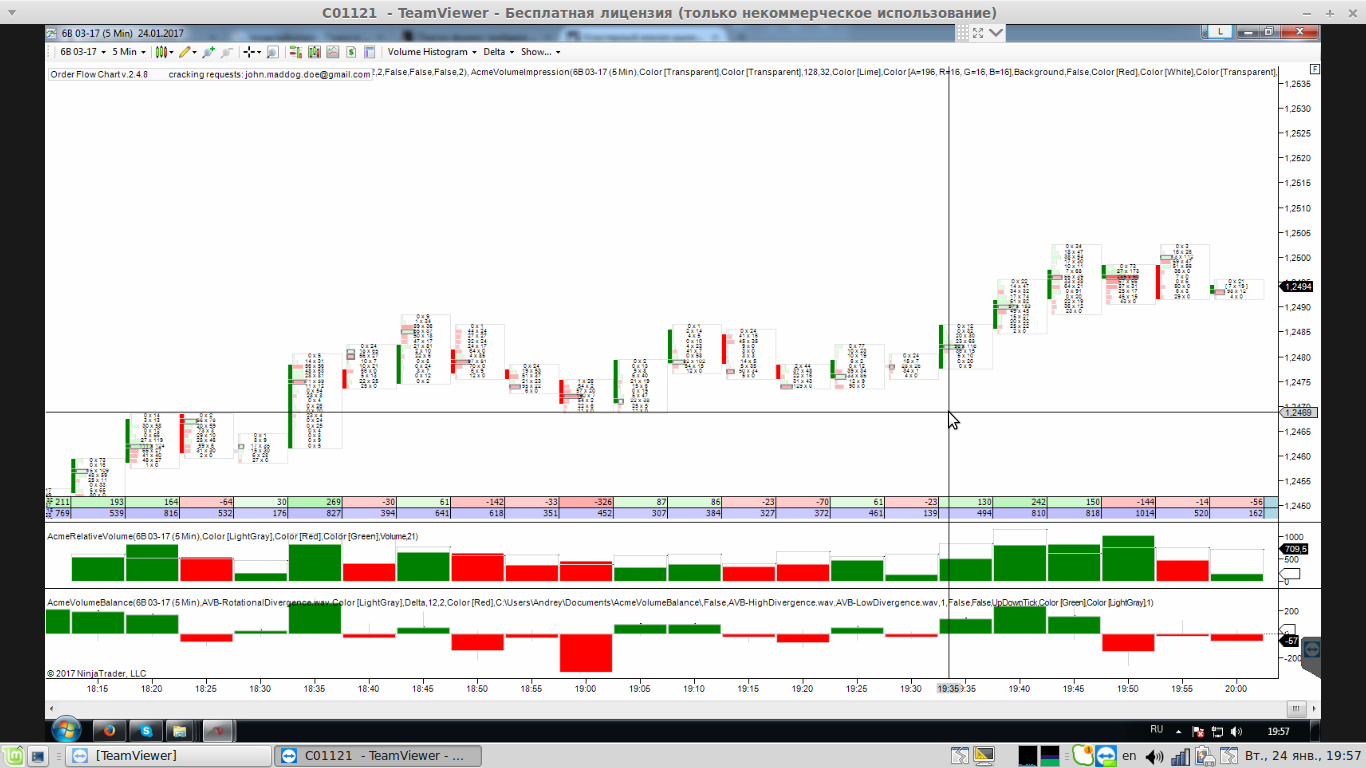The width and height of the screenshot is (1366, 768).
Task: Switch to the C01121 TeamViewer taskbar window
Action: coord(378,756)
